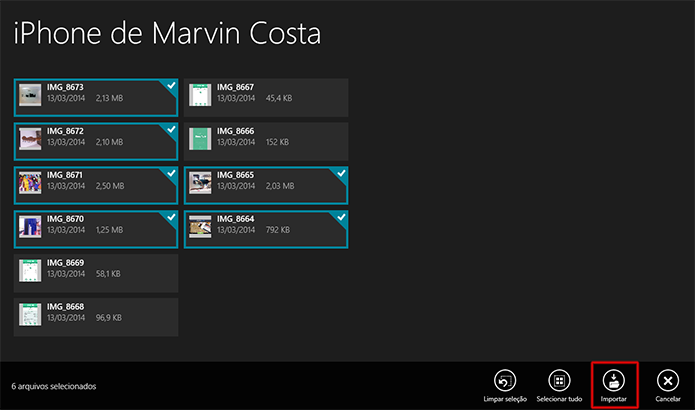Viewport: 695px width, 410px height.
Task: Select the file name IMG_8667
Action: tap(235, 87)
